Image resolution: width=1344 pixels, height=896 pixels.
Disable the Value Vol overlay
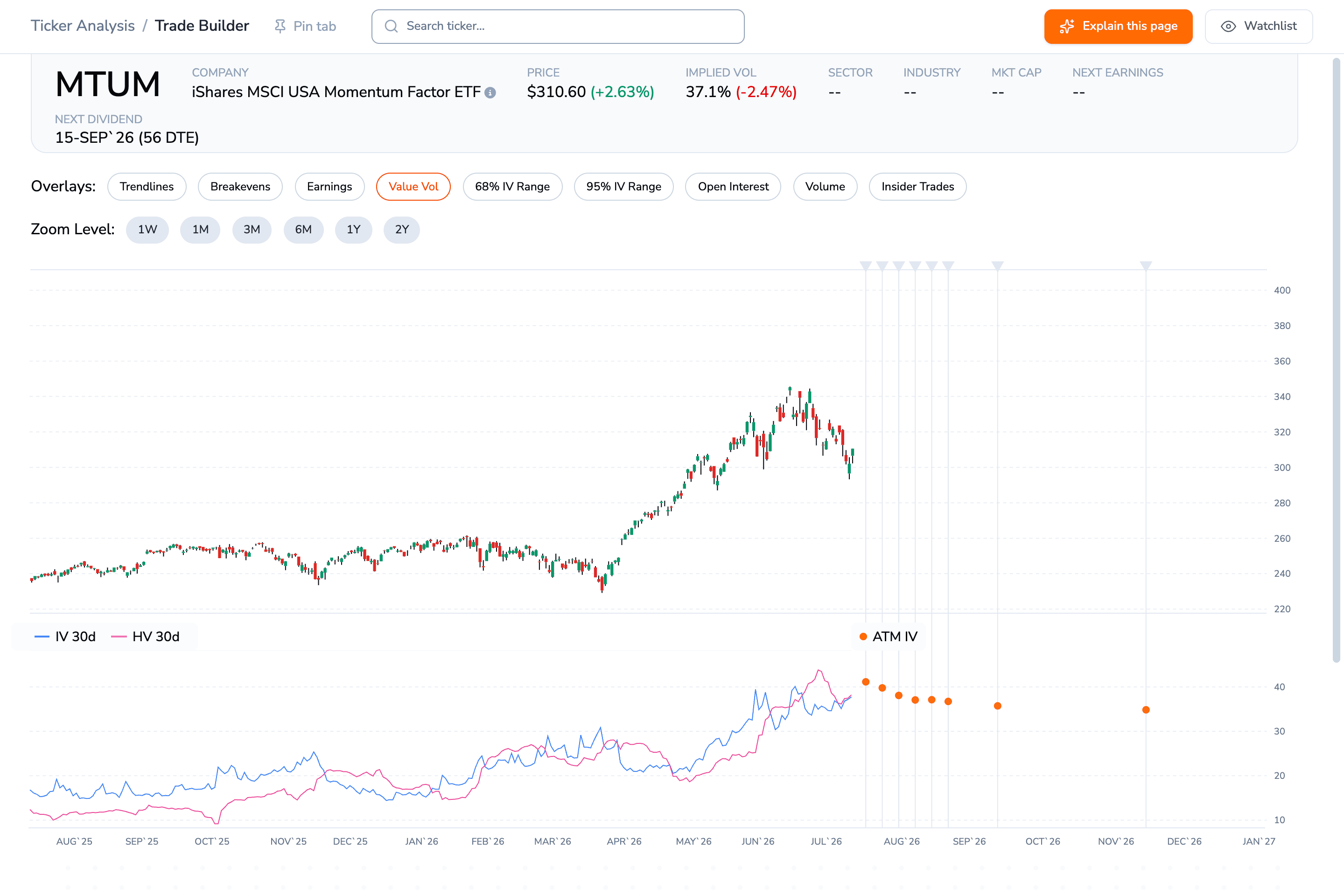pyautogui.click(x=413, y=186)
